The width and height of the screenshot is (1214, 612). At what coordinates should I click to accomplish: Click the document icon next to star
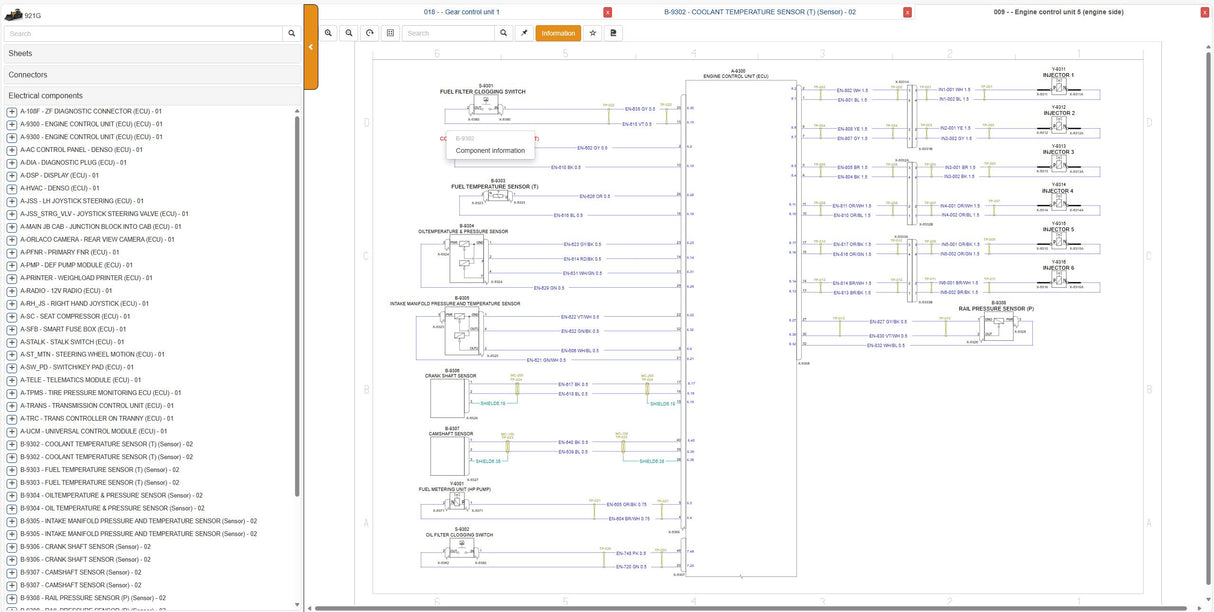(613, 33)
